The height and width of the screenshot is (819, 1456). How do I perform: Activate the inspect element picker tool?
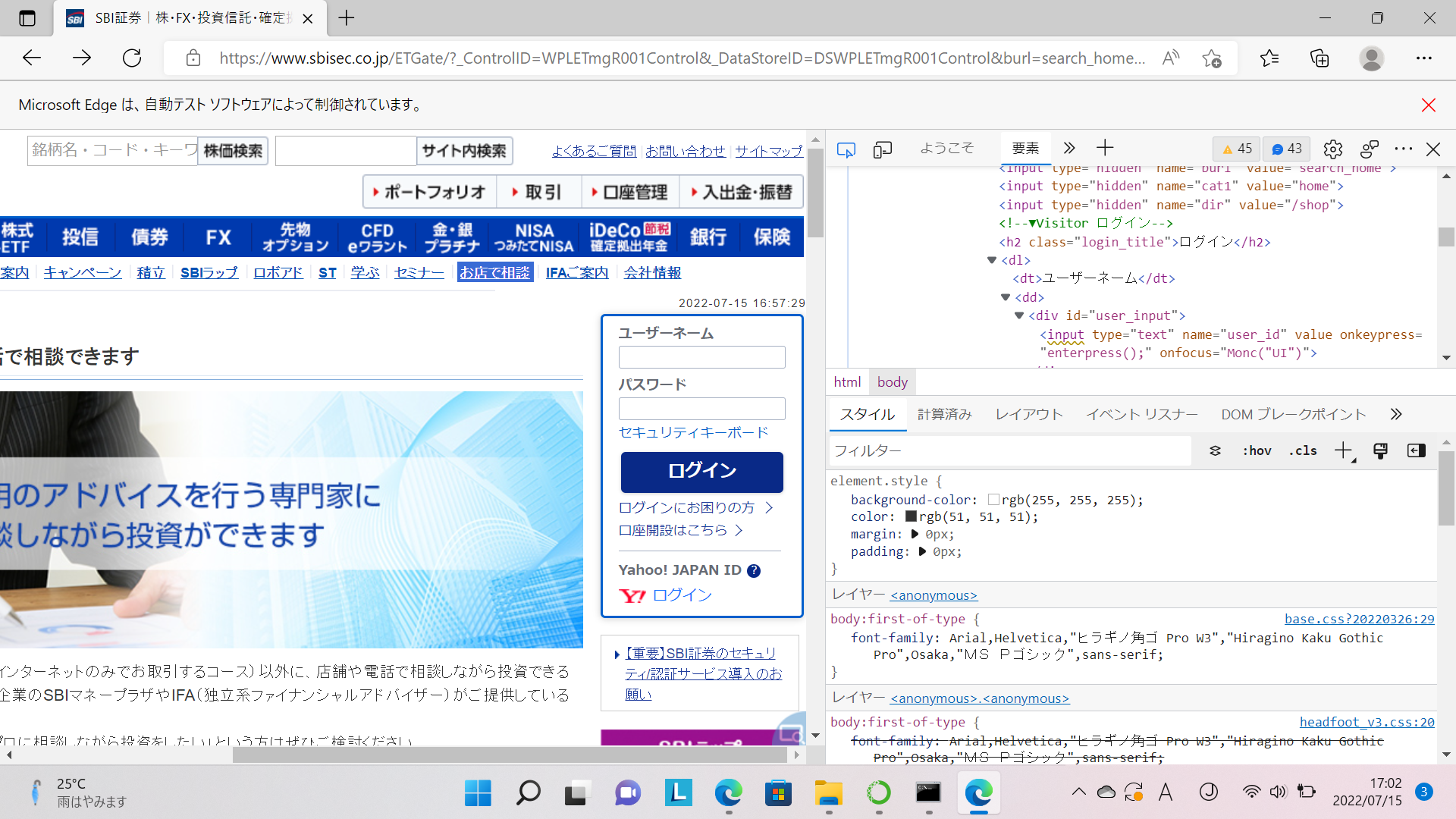846,149
